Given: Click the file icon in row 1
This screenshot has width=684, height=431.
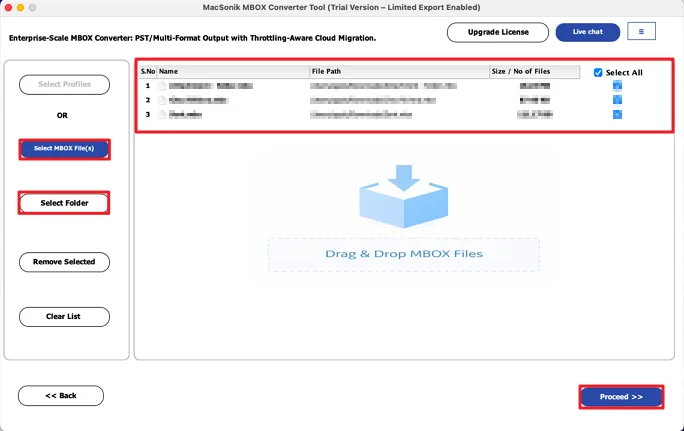Looking at the screenshot, I should [x=162, y=86].
